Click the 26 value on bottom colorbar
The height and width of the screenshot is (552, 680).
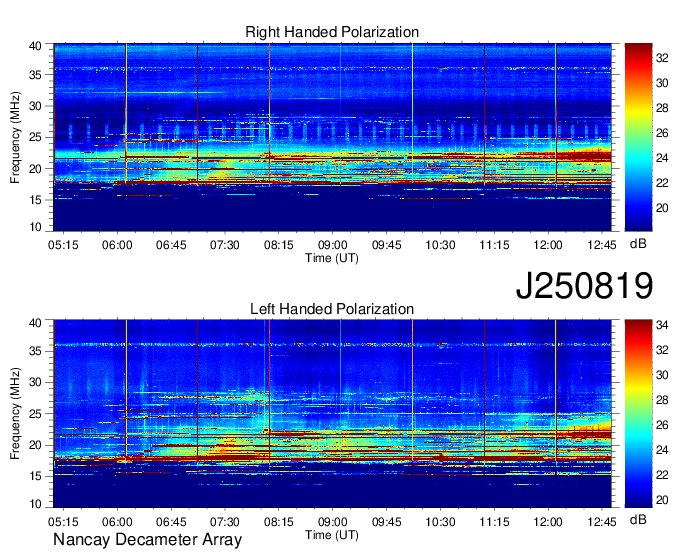click(x=662, y=425)
